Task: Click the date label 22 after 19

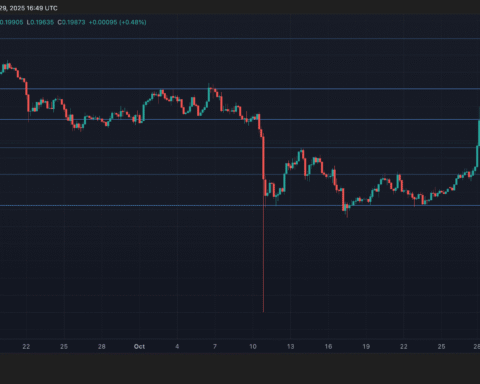Action: click(x=404, y=347)
